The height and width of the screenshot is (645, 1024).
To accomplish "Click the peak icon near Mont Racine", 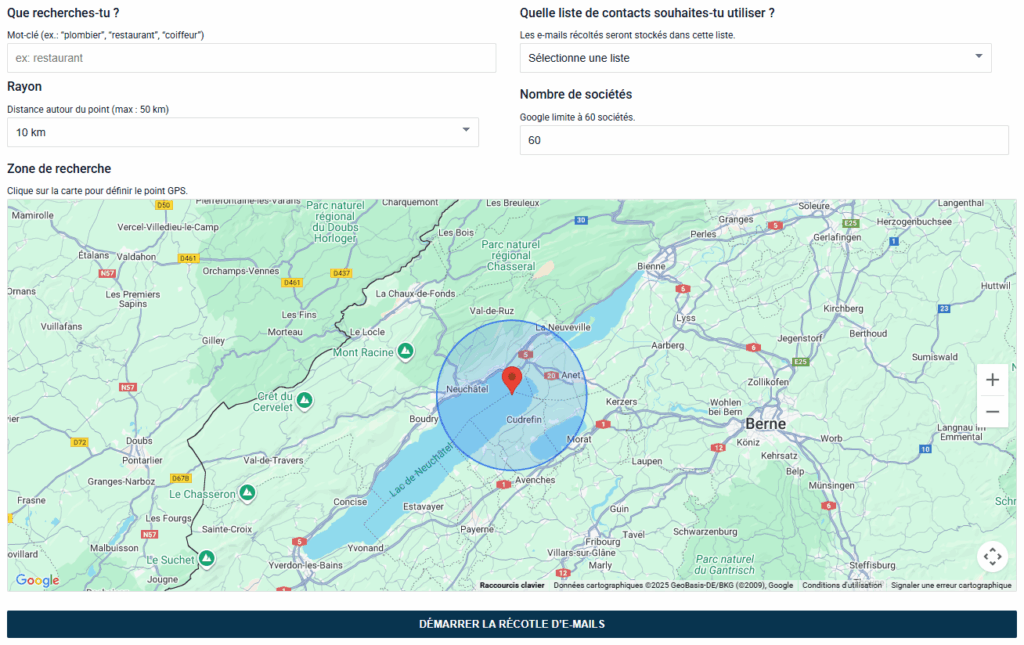I will pyautogui.click(x=403, y=352).
